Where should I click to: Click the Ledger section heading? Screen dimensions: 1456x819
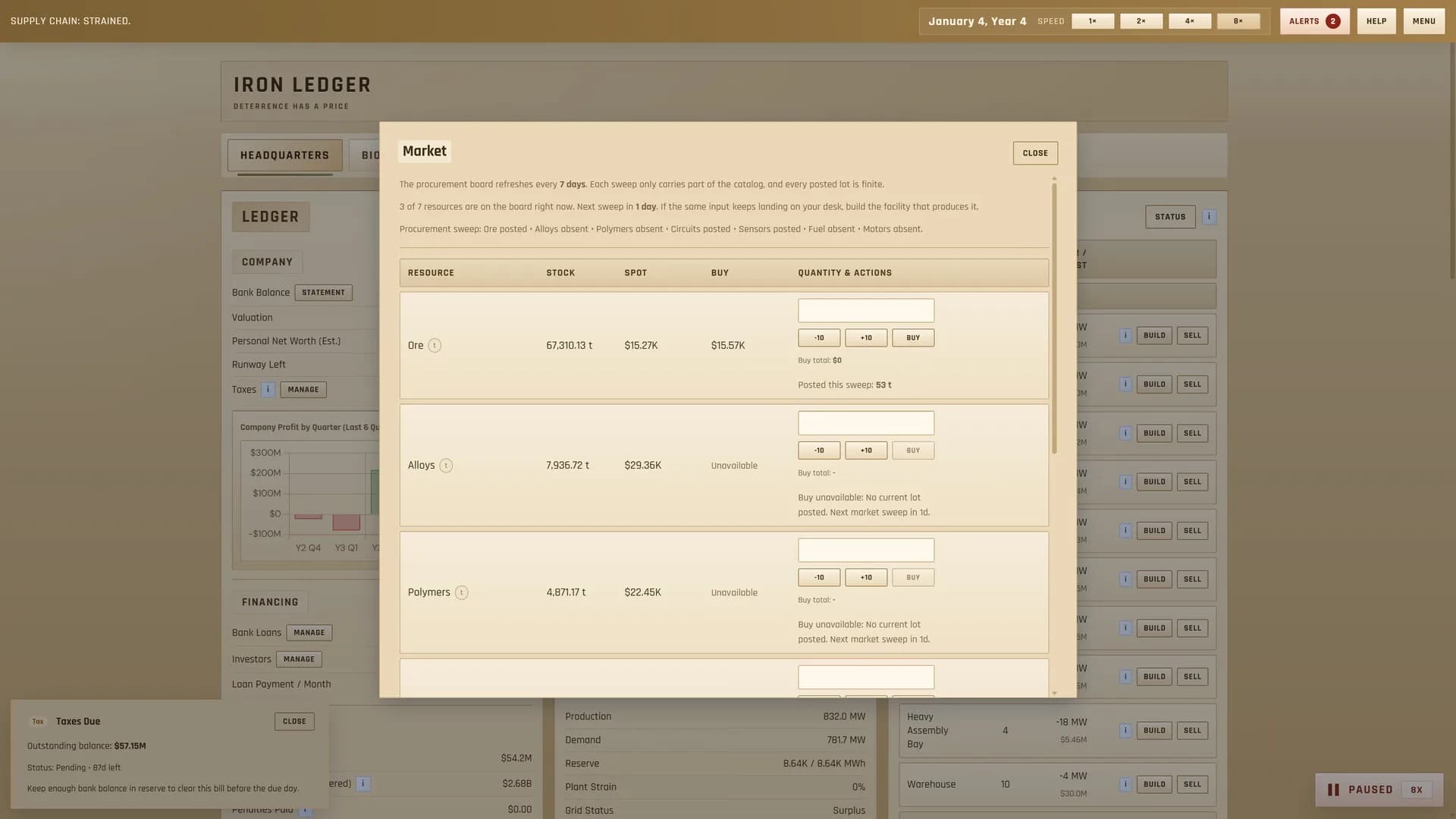tap(271, 217)
